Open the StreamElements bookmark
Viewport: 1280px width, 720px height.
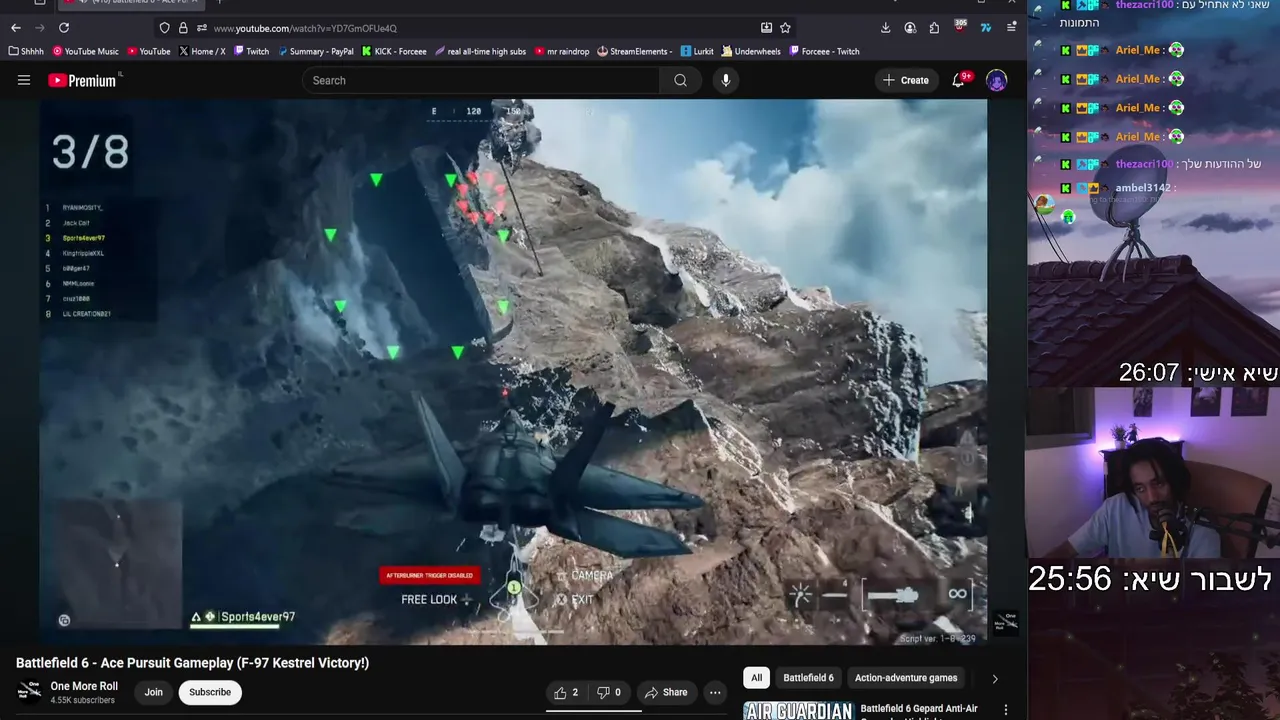tap(635, 51)
